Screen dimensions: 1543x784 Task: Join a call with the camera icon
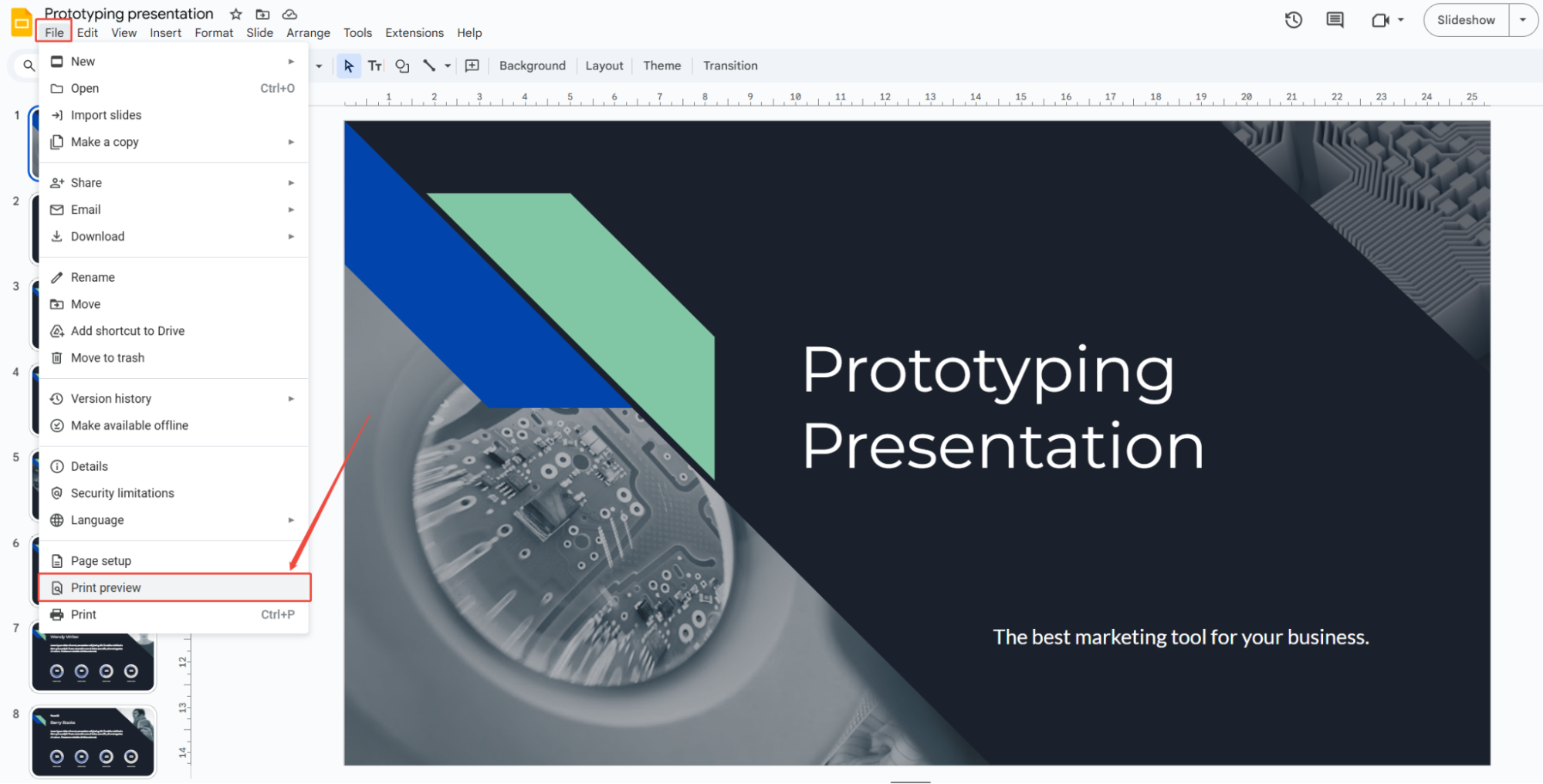tap(1379, 20)
